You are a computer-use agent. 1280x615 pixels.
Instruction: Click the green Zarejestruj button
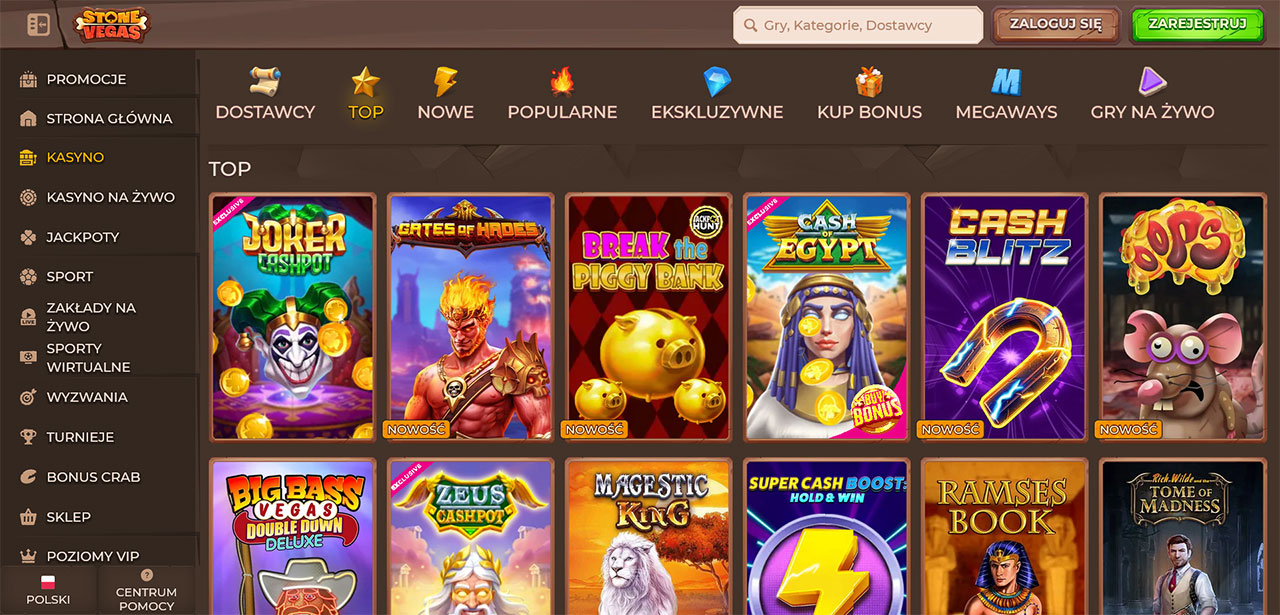tap(1197, 25)
